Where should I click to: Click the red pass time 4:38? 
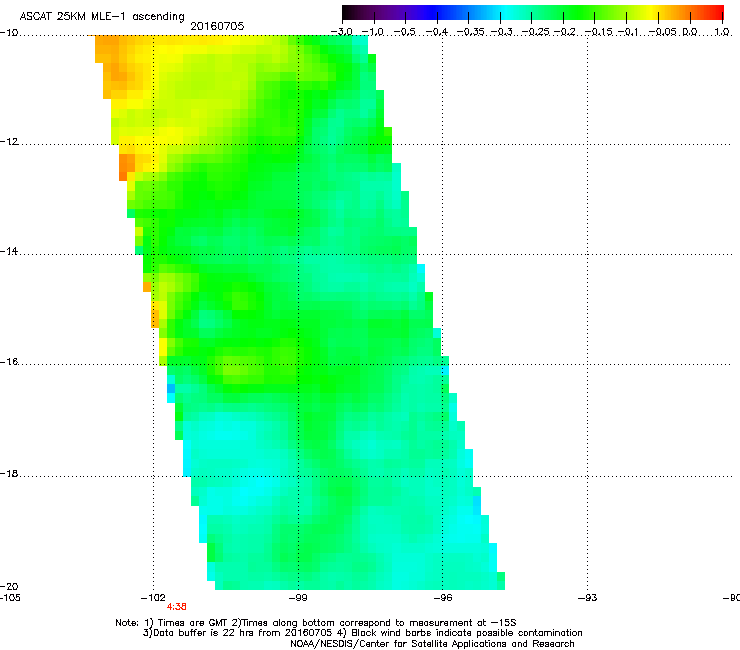tap(177, 607)
